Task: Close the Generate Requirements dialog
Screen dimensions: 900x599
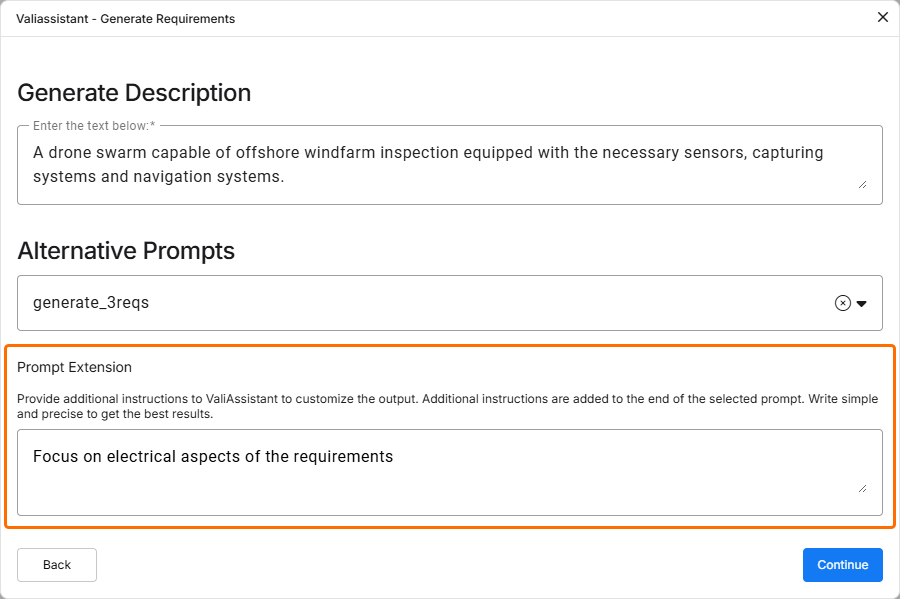Action: [x=882, y=17]
